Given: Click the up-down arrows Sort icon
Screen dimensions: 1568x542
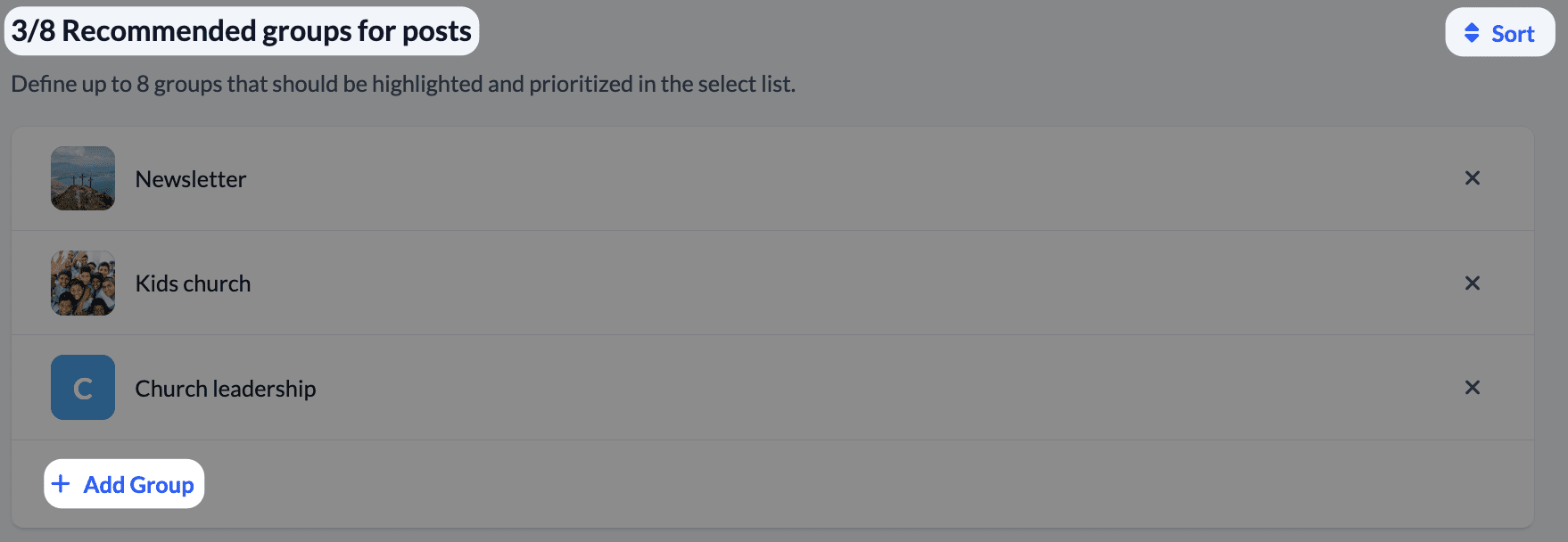Looking at the screenshot, I should (1472, 33).
